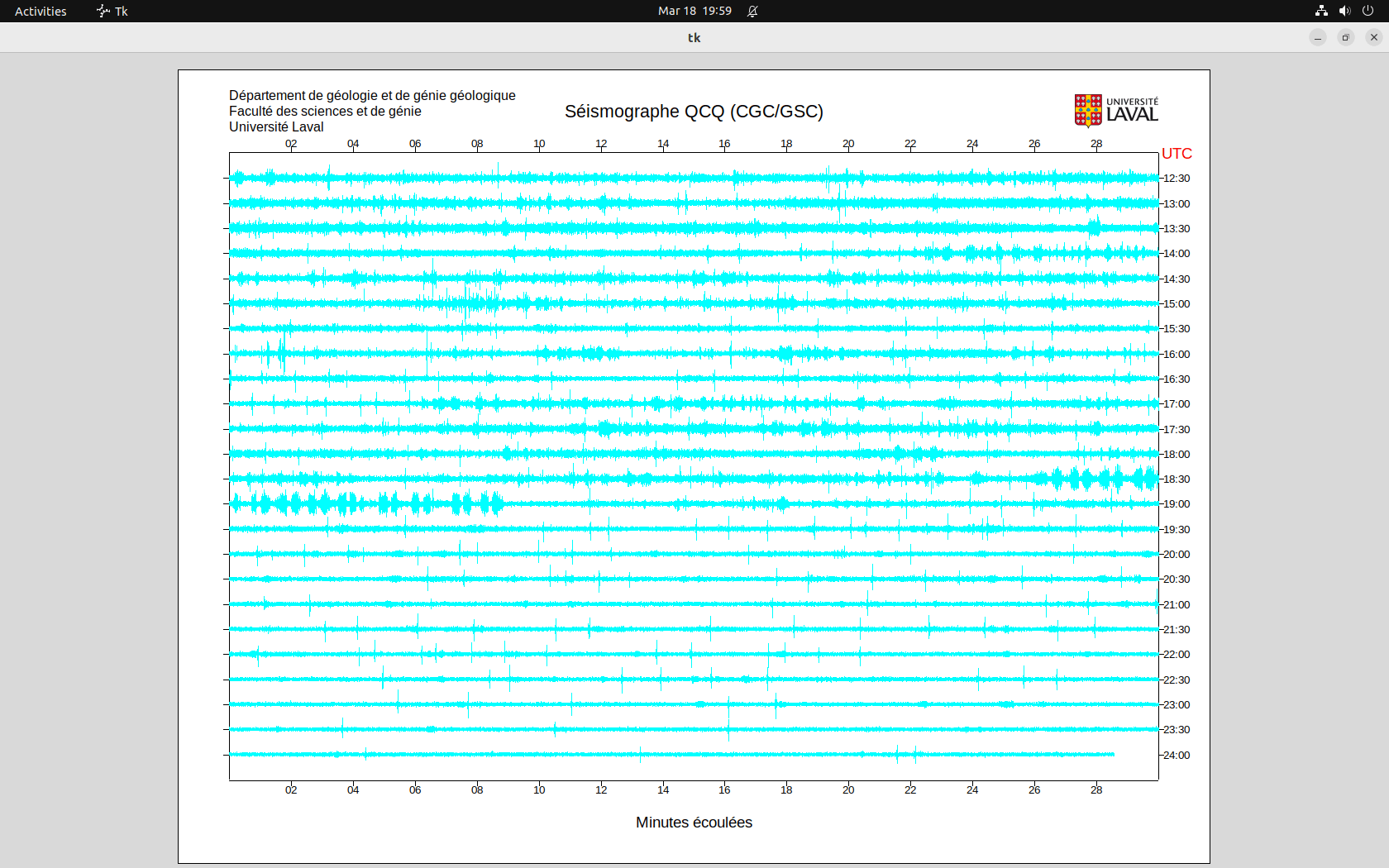1389x868 pixels.
Task: Click the red UTC label
Action: click(1177, 154)
